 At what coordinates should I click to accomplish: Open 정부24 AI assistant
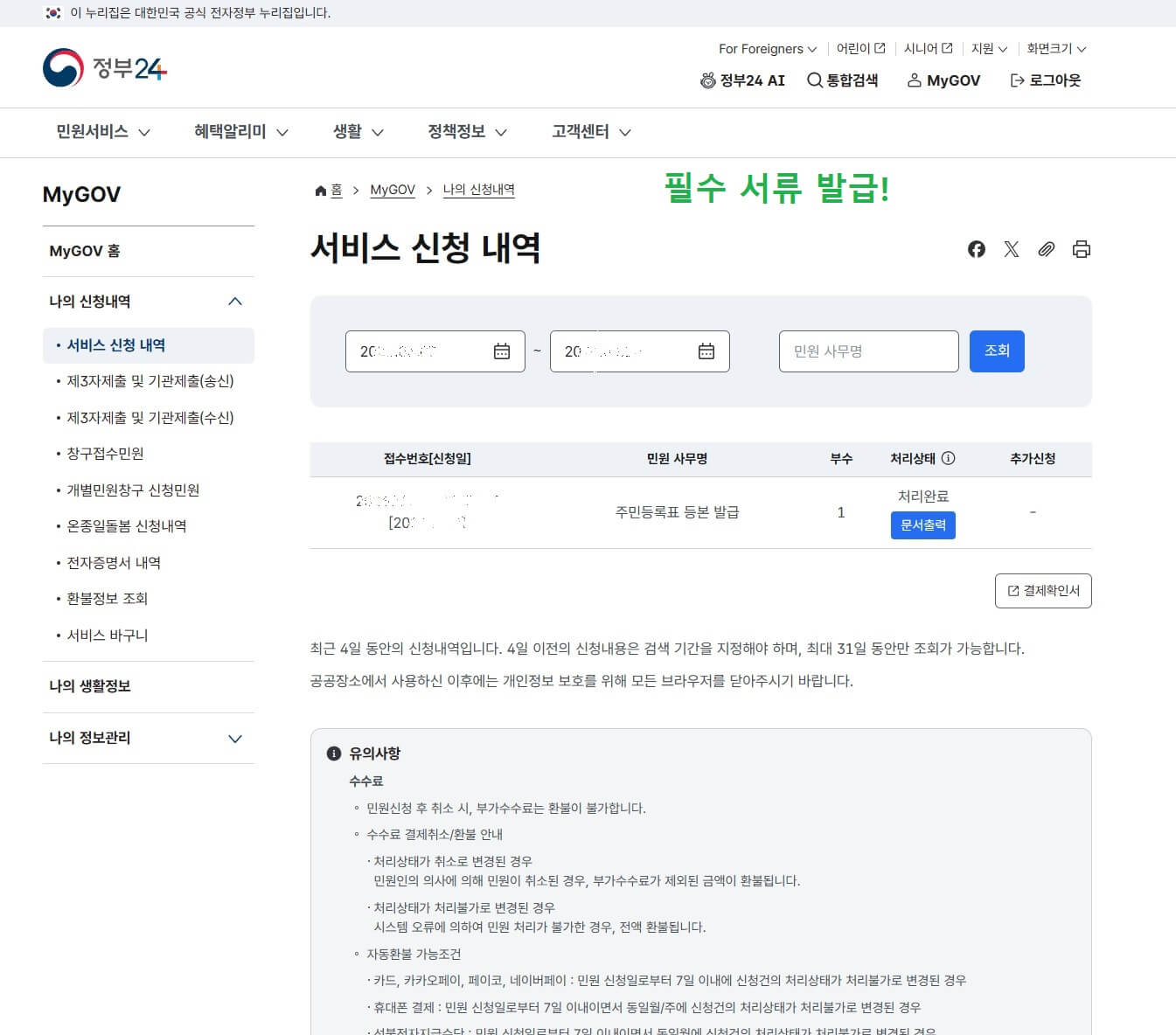click(742, 80)
